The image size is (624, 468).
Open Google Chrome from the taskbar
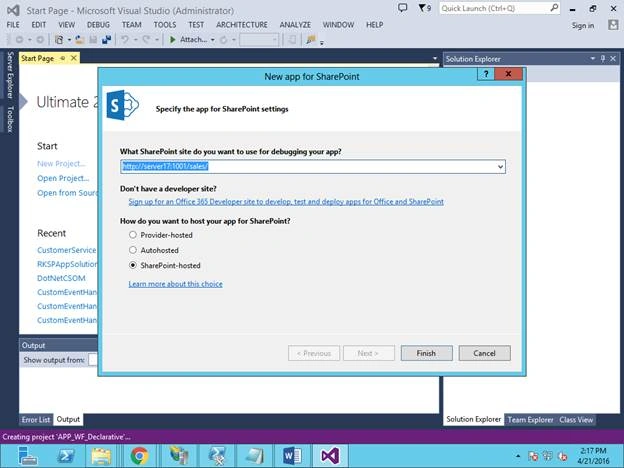(x=139, y=456)
